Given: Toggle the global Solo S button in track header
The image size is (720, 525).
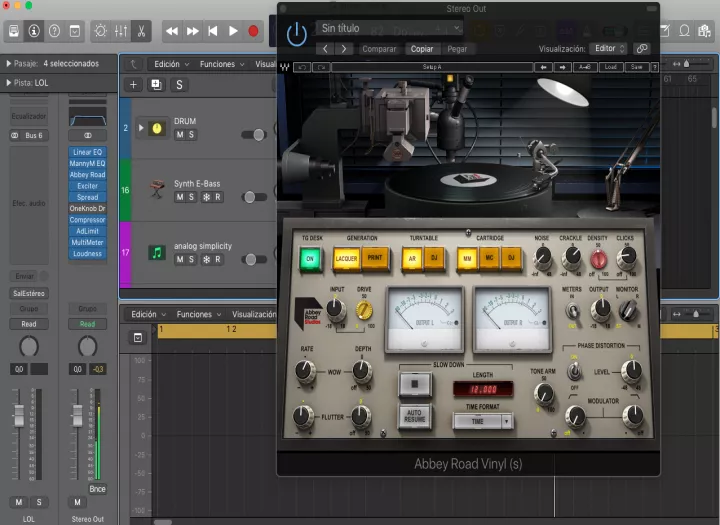Looking at the screenshot, I should point(180,85).
